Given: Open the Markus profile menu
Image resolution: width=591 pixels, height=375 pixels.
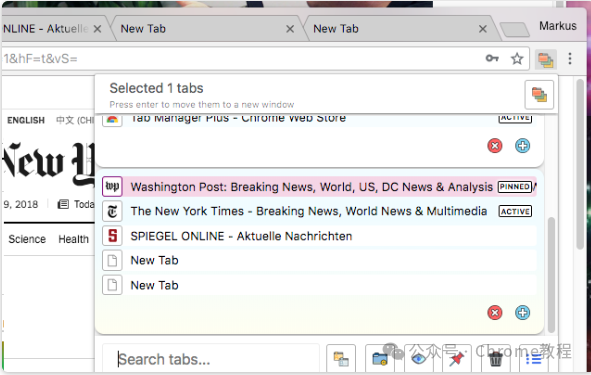Looking at the screenshot, I should point(557,26).
